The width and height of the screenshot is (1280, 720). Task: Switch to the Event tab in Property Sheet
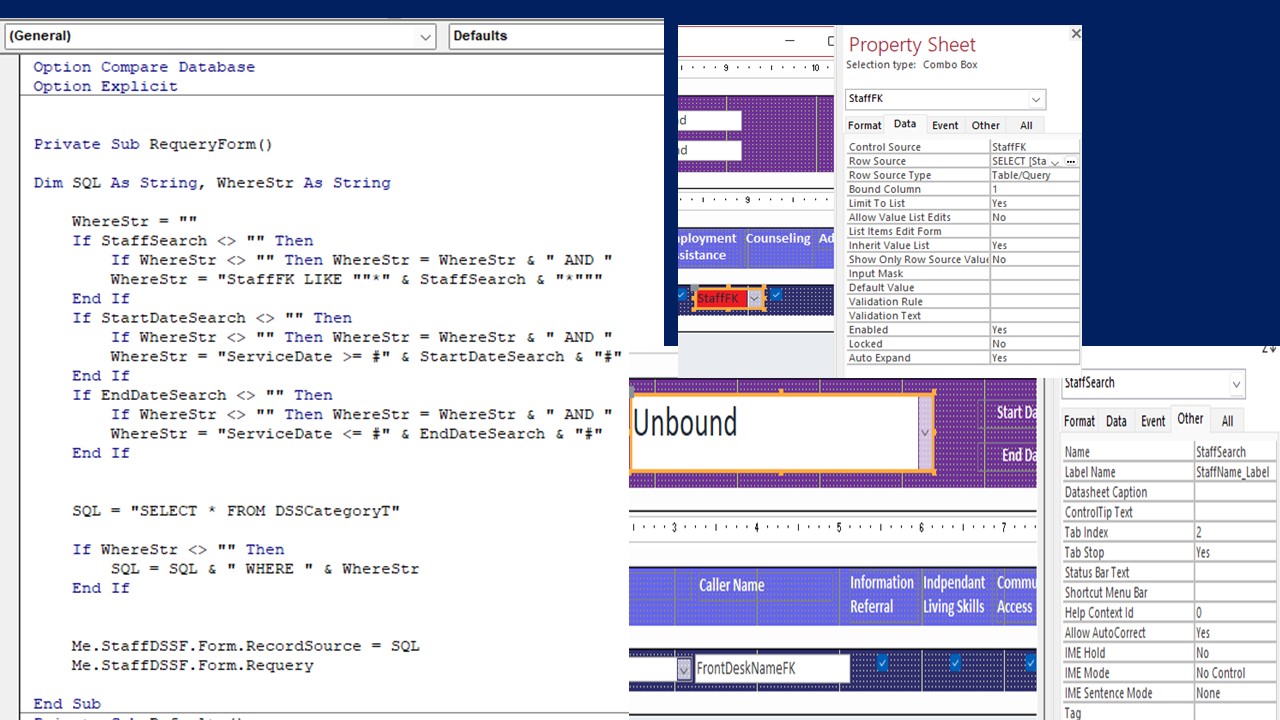coord(944,125)
